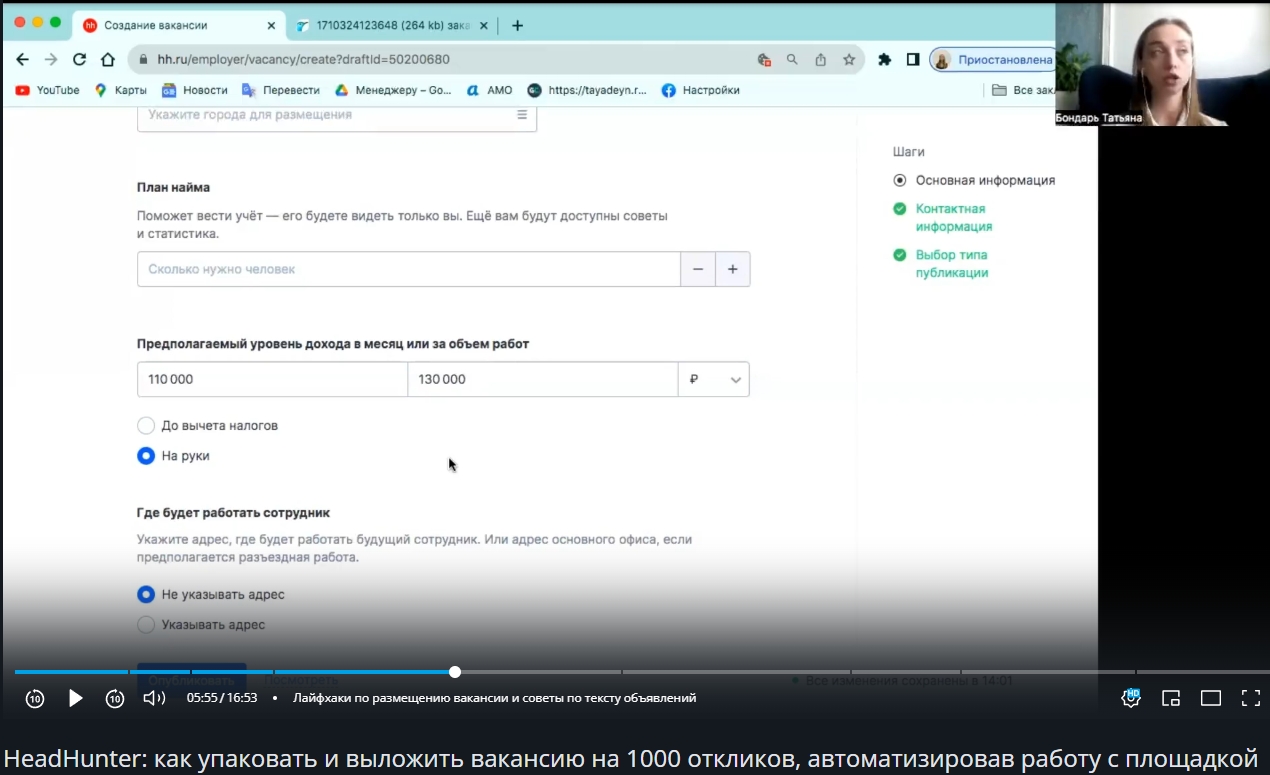Select the До вычета налогов radio button
The height and width of the screenshot is (775, 1270).
click(146, 425)
